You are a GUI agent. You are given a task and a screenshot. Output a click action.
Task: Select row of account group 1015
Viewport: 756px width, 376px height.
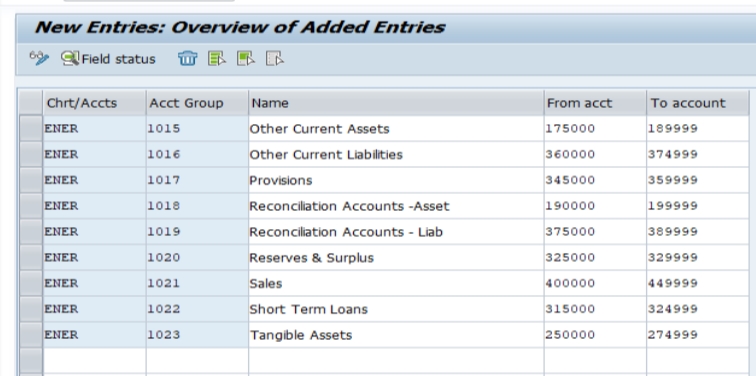click(x=31, y=129)
